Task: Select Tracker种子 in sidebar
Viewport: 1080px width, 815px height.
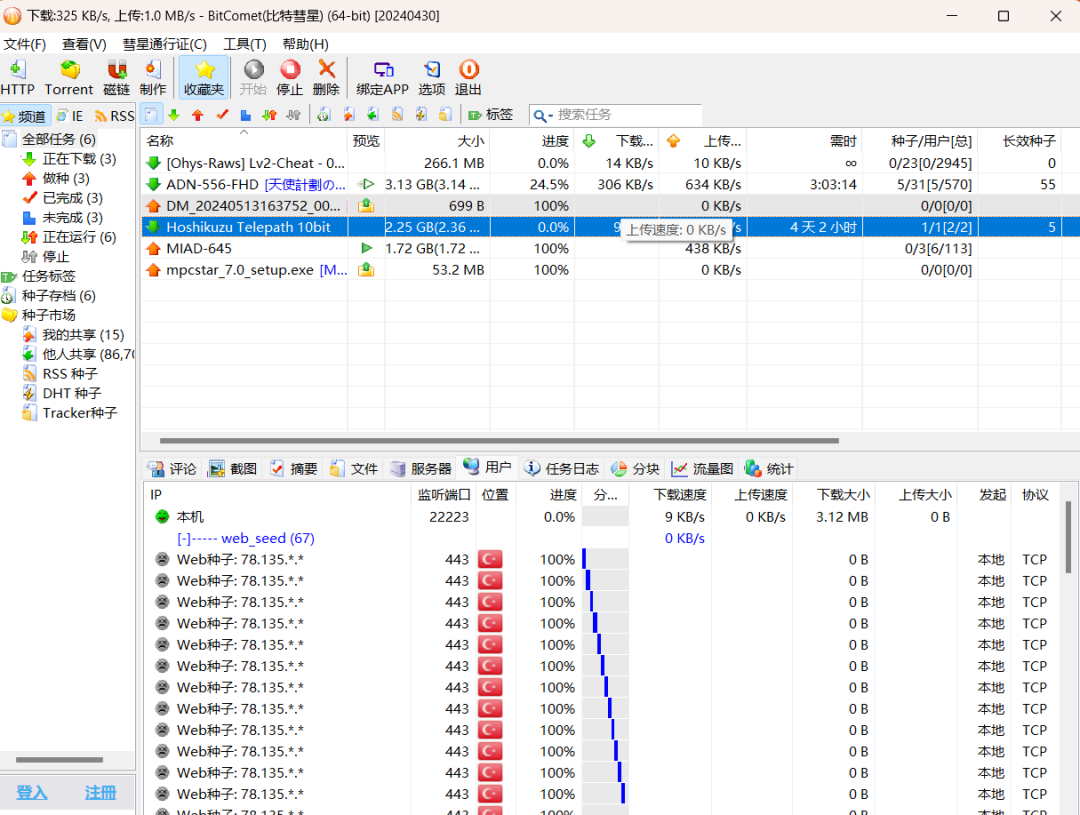Action: 80,413
